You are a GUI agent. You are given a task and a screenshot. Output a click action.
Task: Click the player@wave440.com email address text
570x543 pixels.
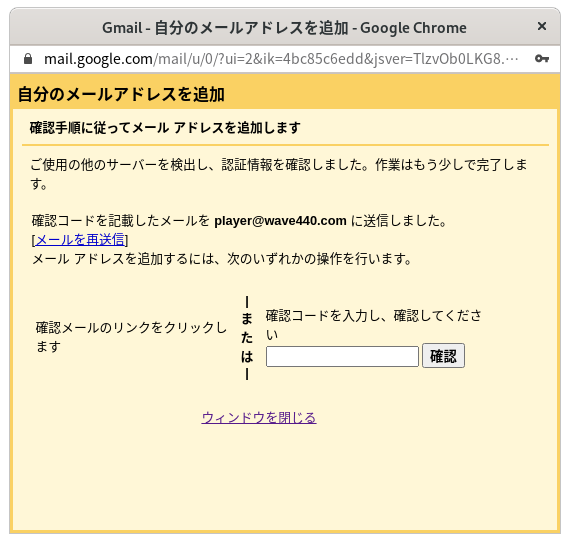280,221
